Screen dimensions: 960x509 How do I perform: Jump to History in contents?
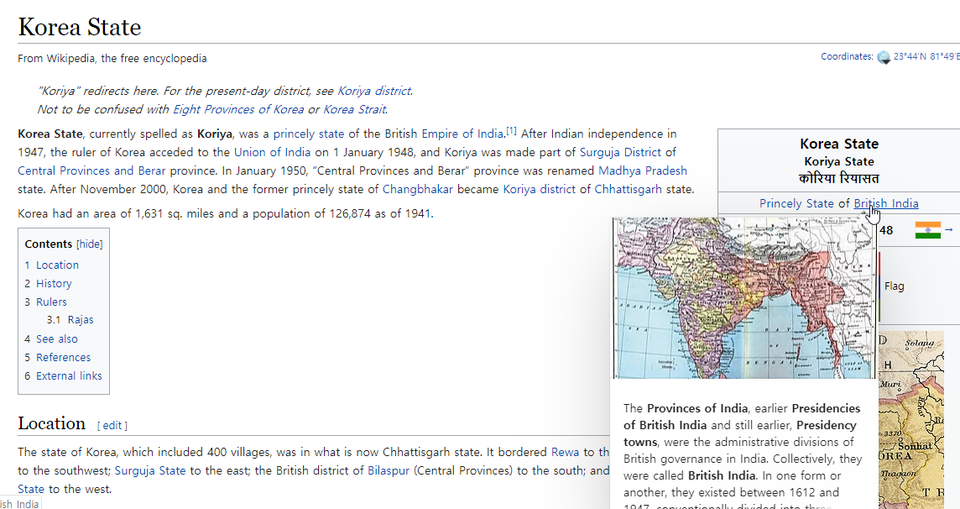point(54,283)
